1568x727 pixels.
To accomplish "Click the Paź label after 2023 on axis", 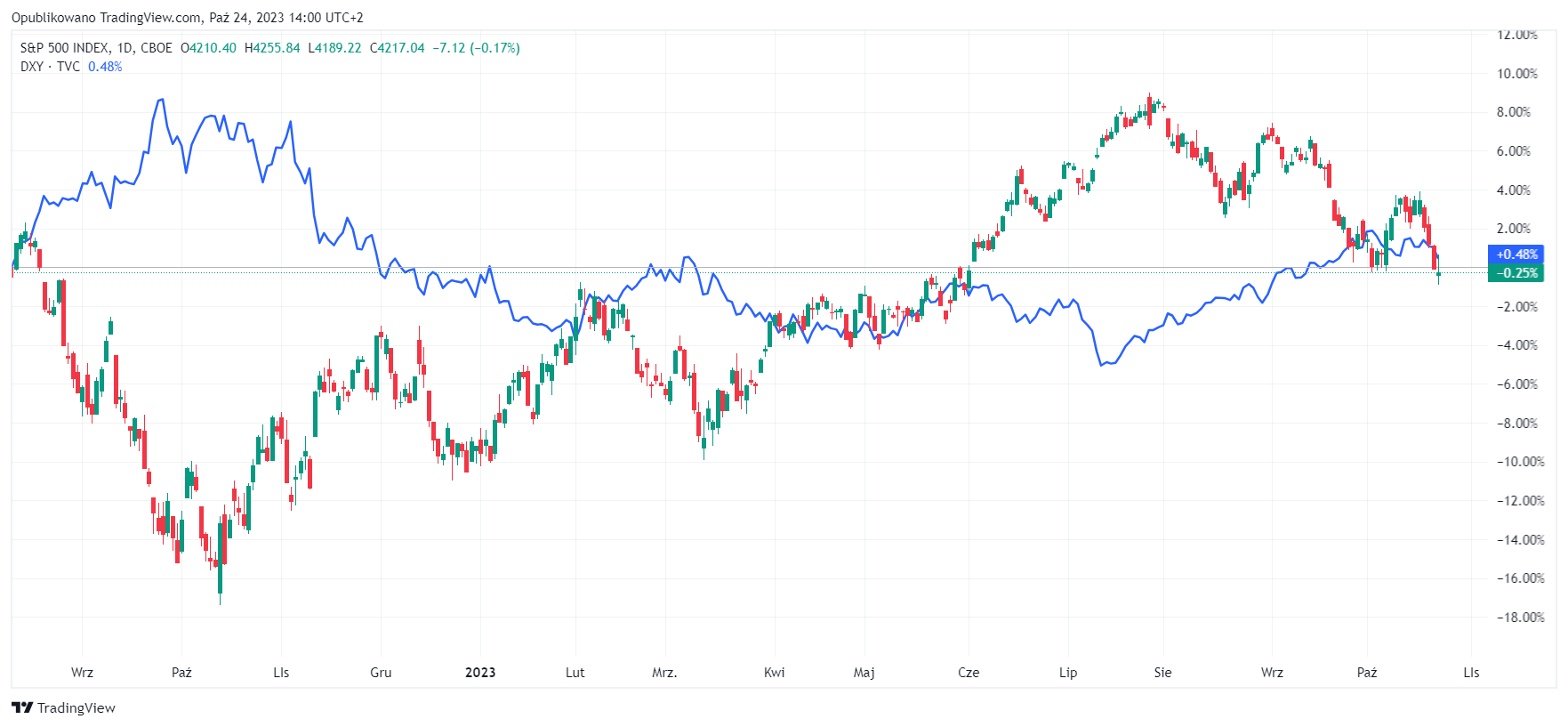I will coord(1367,672).
